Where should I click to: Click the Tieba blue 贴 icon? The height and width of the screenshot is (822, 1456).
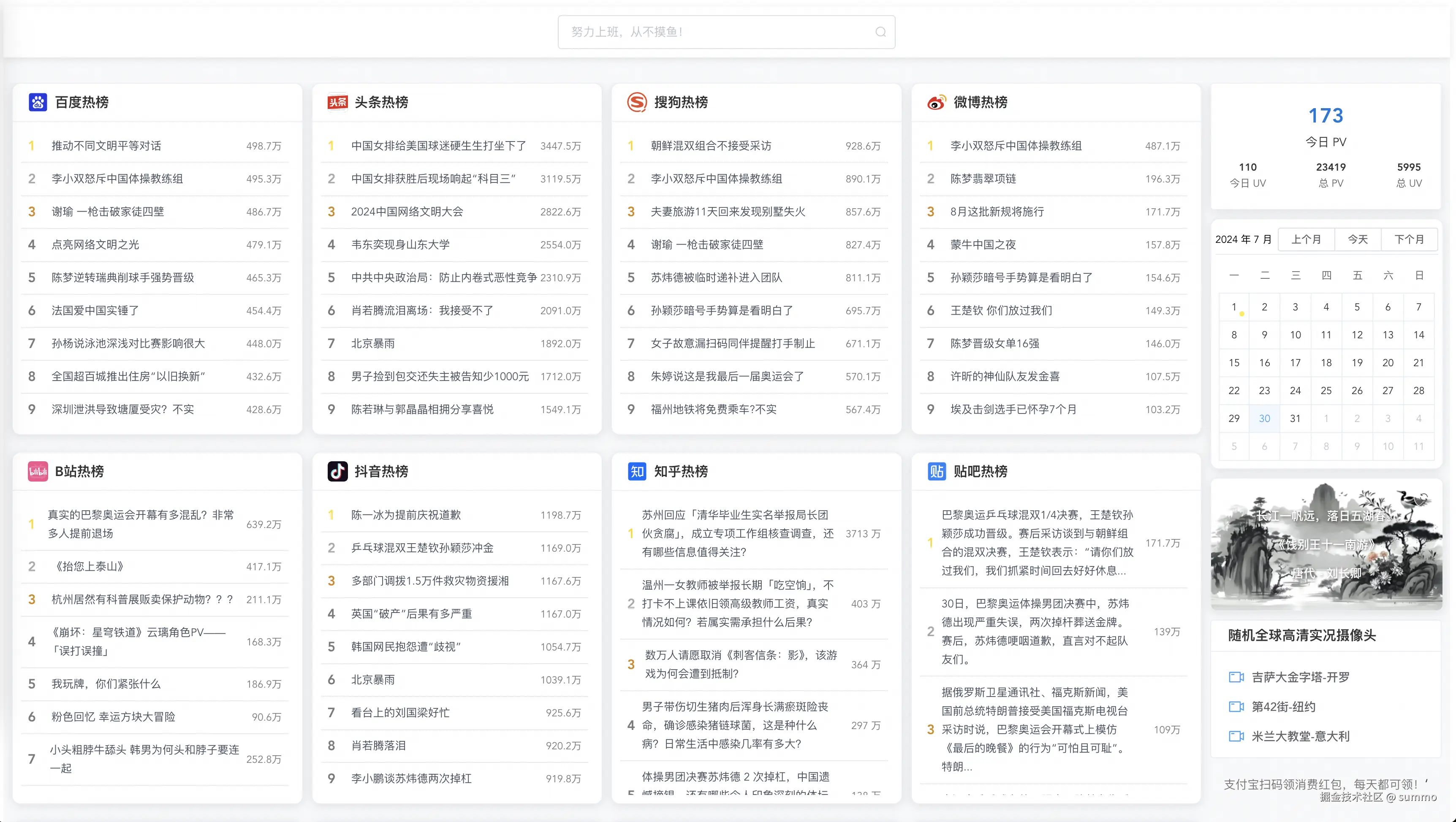[936, 471]
